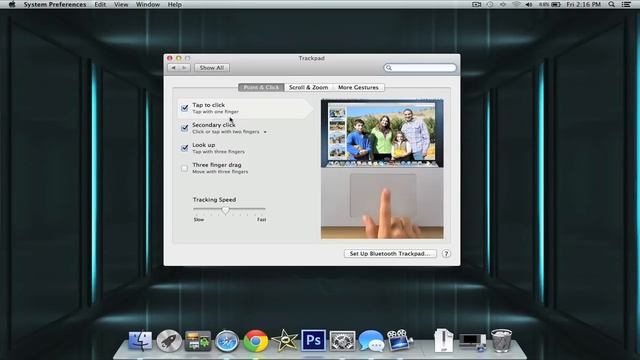This screenshot has width=640, height=360.
Task: Open the display stack icon beside Trash
Action: pos(472,342)
